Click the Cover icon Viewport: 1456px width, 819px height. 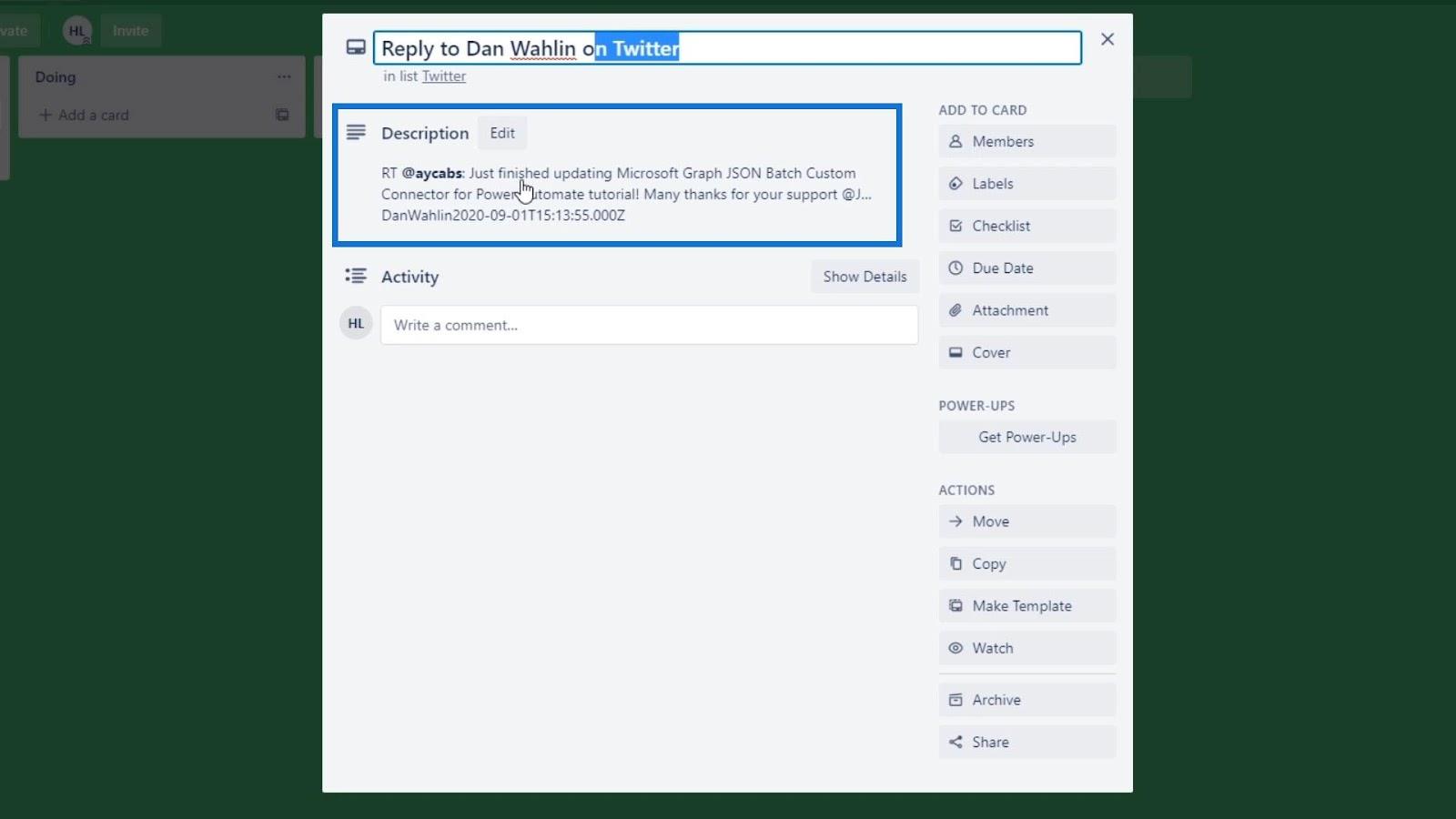tap(955, 352)
